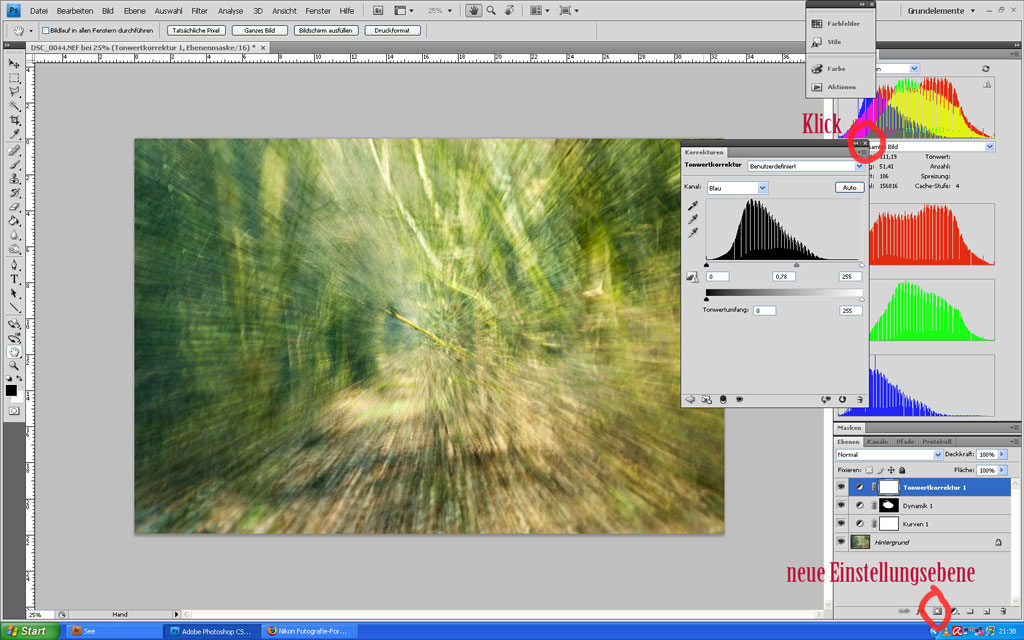Click the Bildschirm ausfüllen button
This screenshot has height=640, width=1024.
click(326, 30)
